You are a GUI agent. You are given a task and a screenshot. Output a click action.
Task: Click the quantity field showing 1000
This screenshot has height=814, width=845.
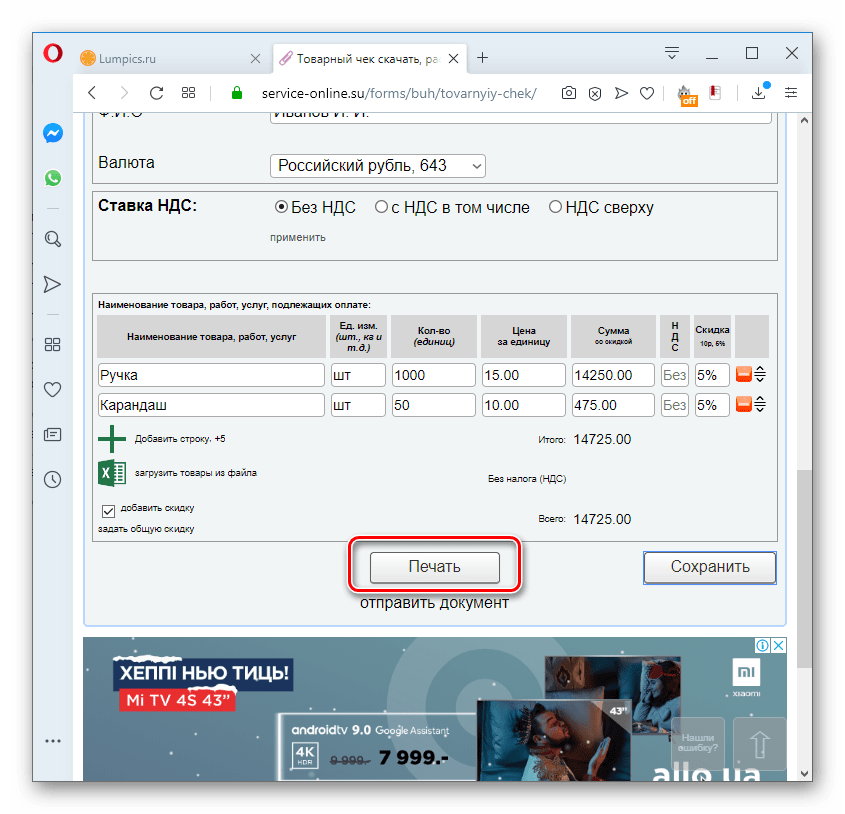pyautogui.click(x=432, y=374)
